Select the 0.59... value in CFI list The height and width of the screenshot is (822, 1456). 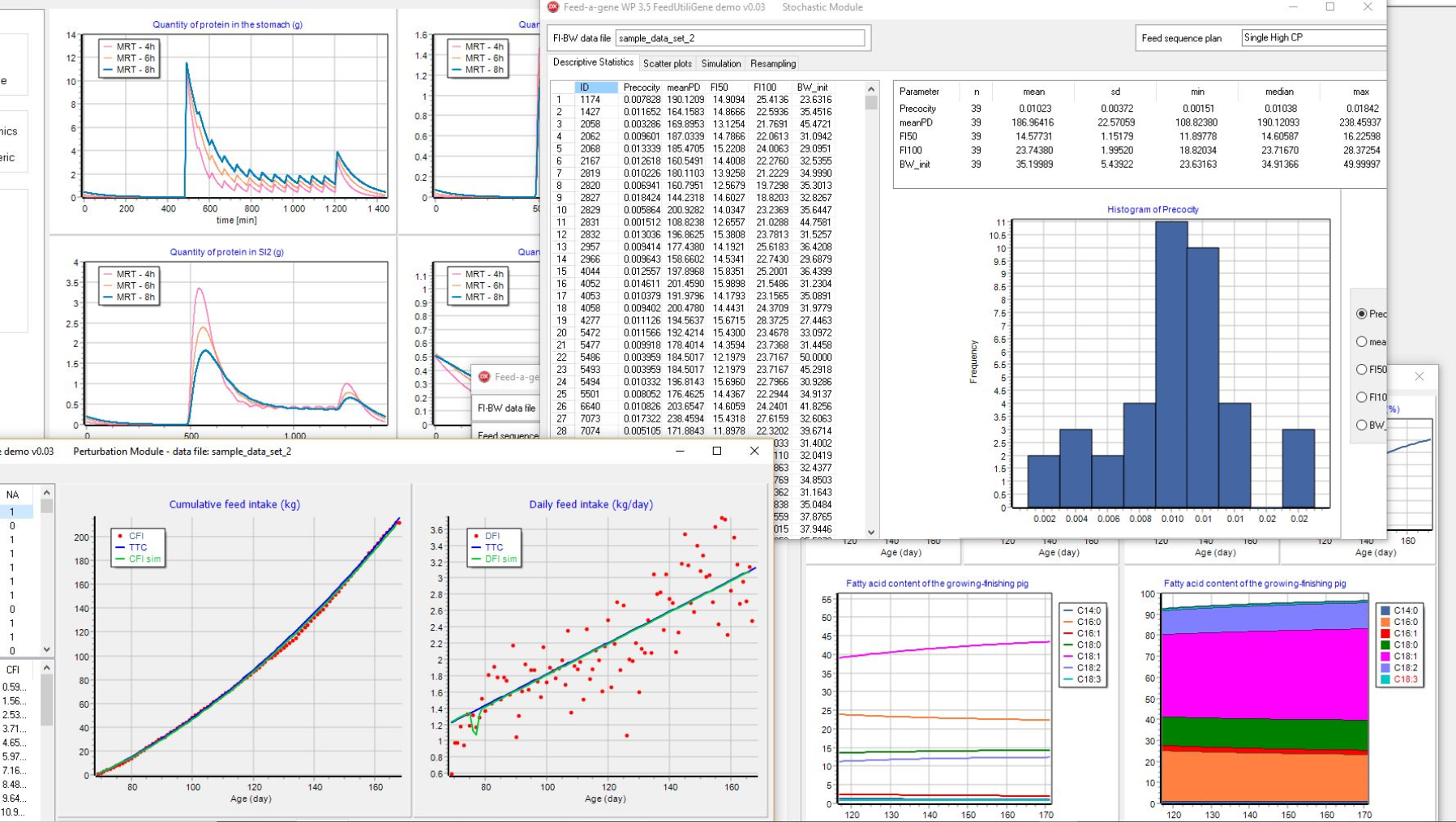tap(14, 687)
